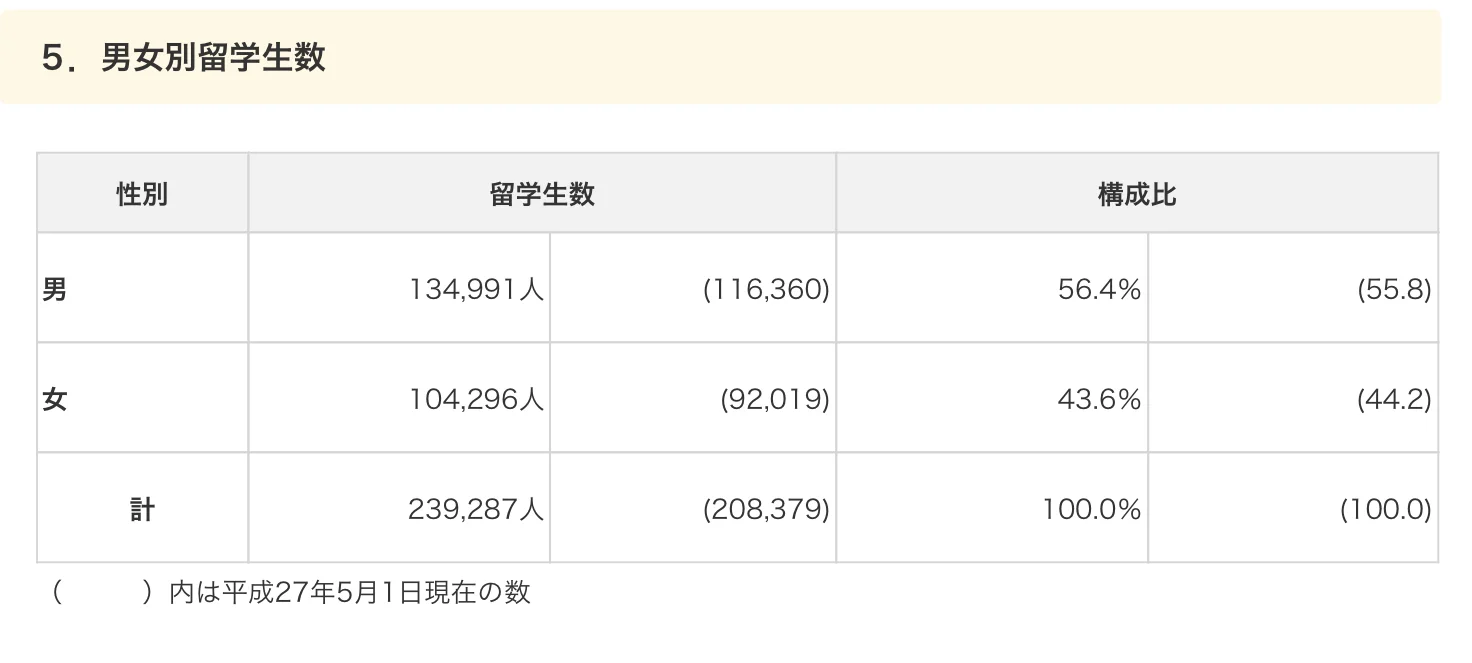This screenshot has width=1472, height=663.
Task: Click the section heading 5．男女別留学生数
Action: coord(183,58)
